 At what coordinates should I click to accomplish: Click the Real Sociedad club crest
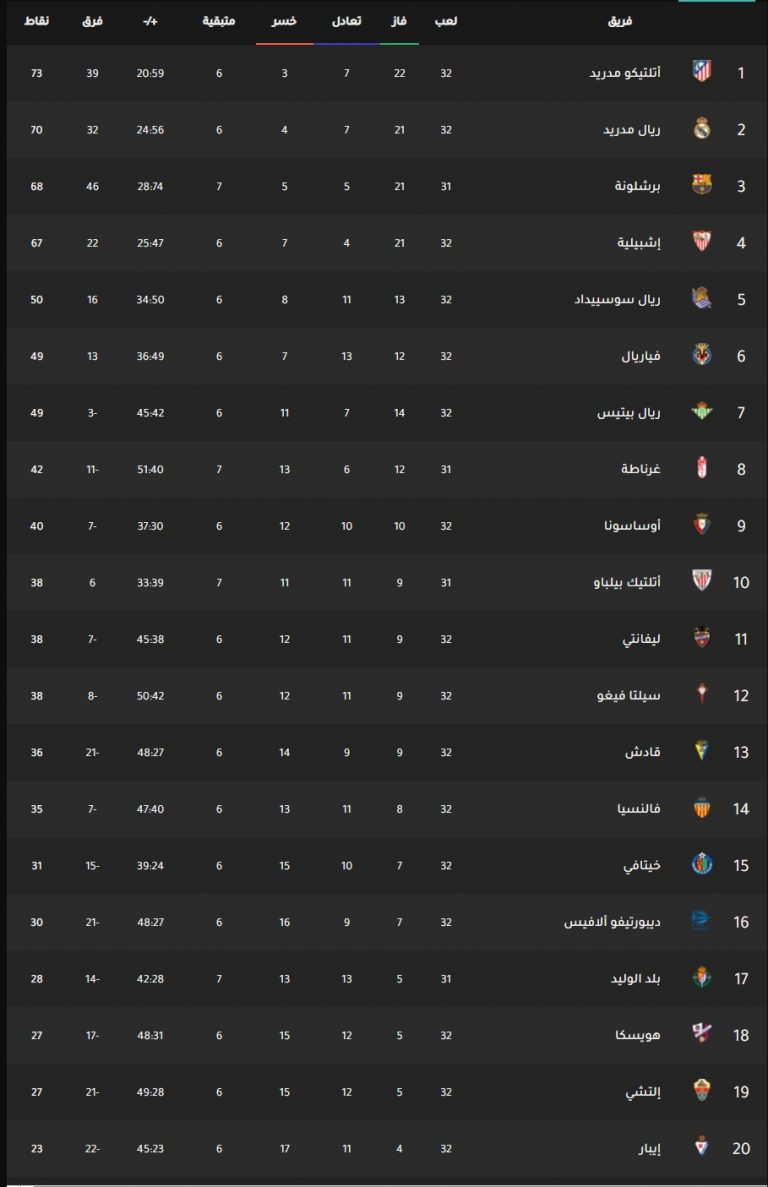[x=701, y=299]
